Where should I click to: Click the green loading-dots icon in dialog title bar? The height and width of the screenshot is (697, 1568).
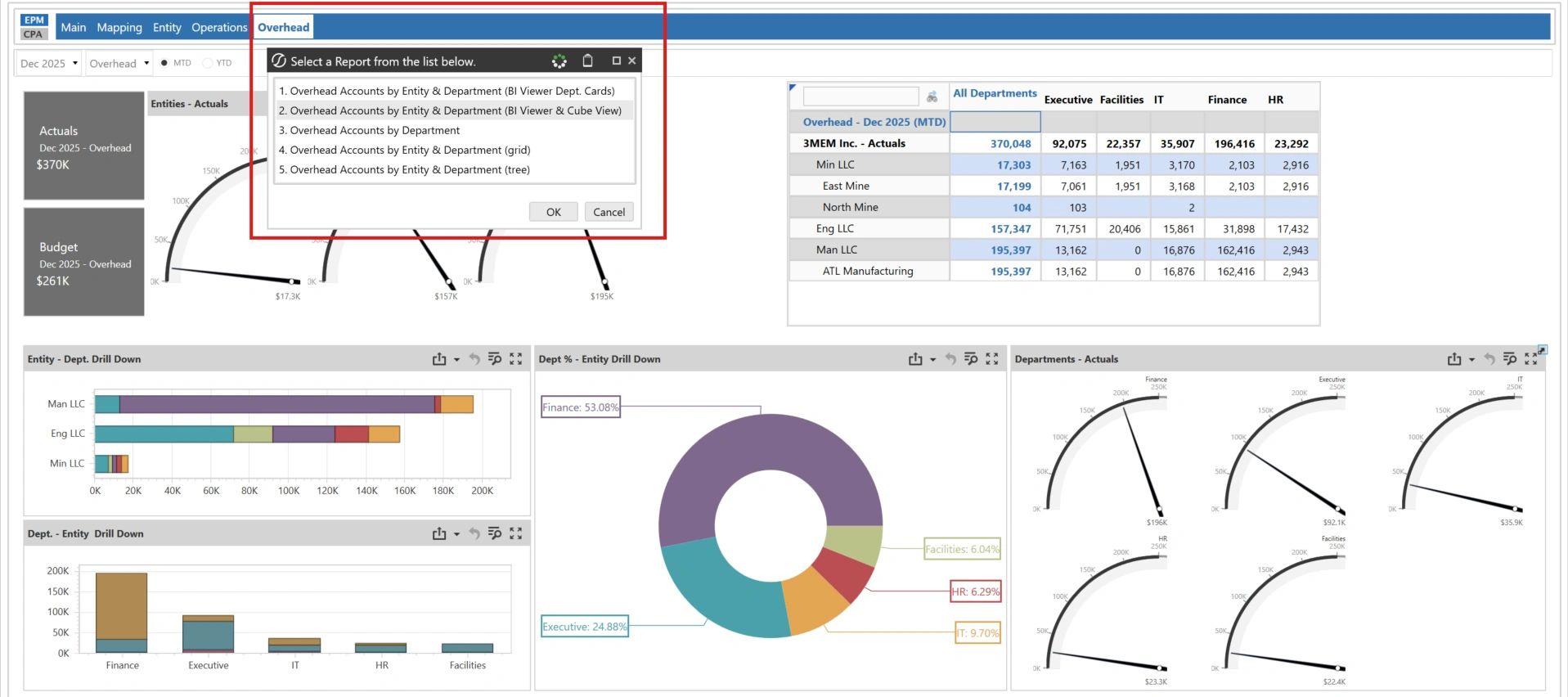pos(559,61)
